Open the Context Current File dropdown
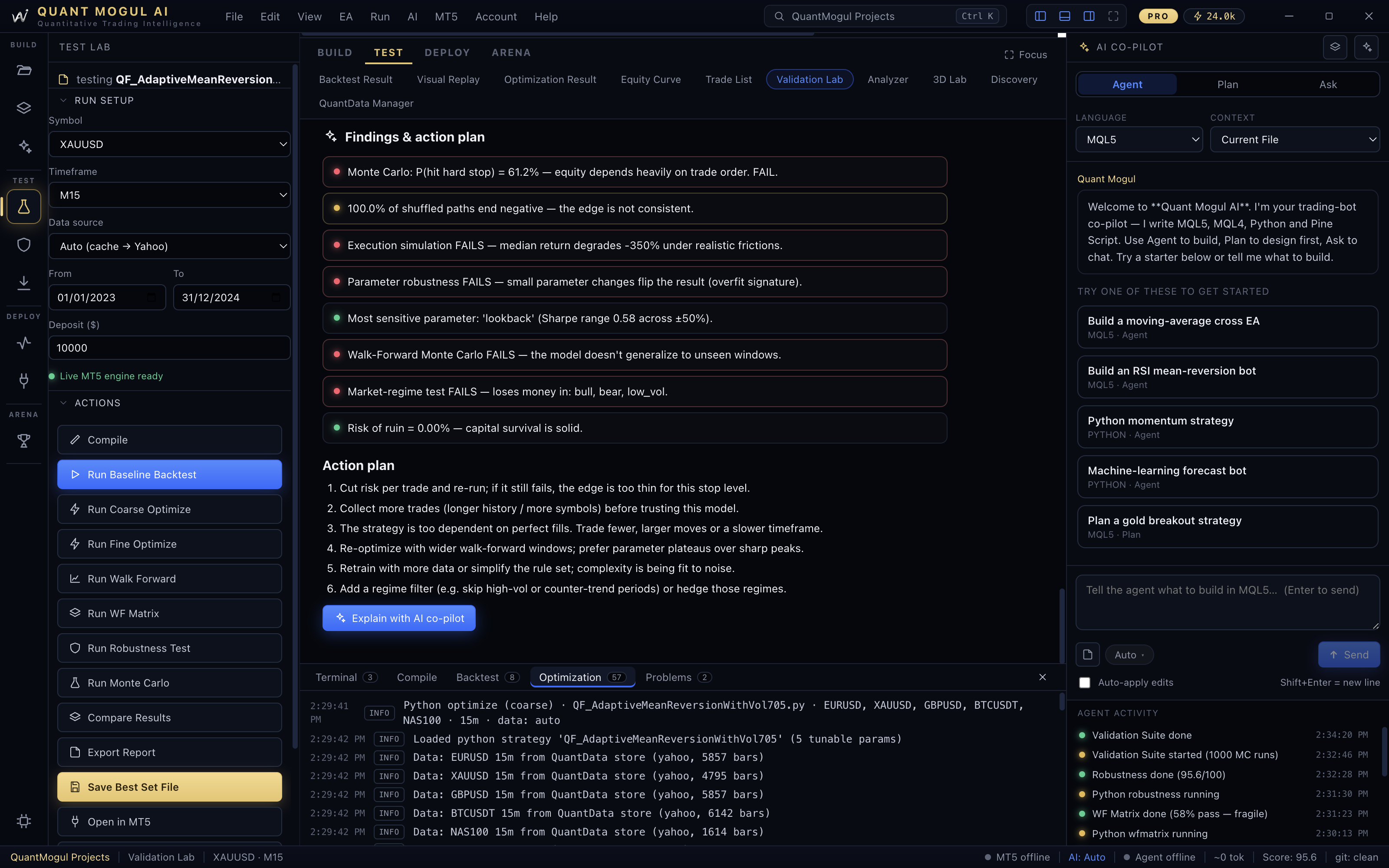The height and width of the screenshot is (868, 1389). tap(1294, 139)
